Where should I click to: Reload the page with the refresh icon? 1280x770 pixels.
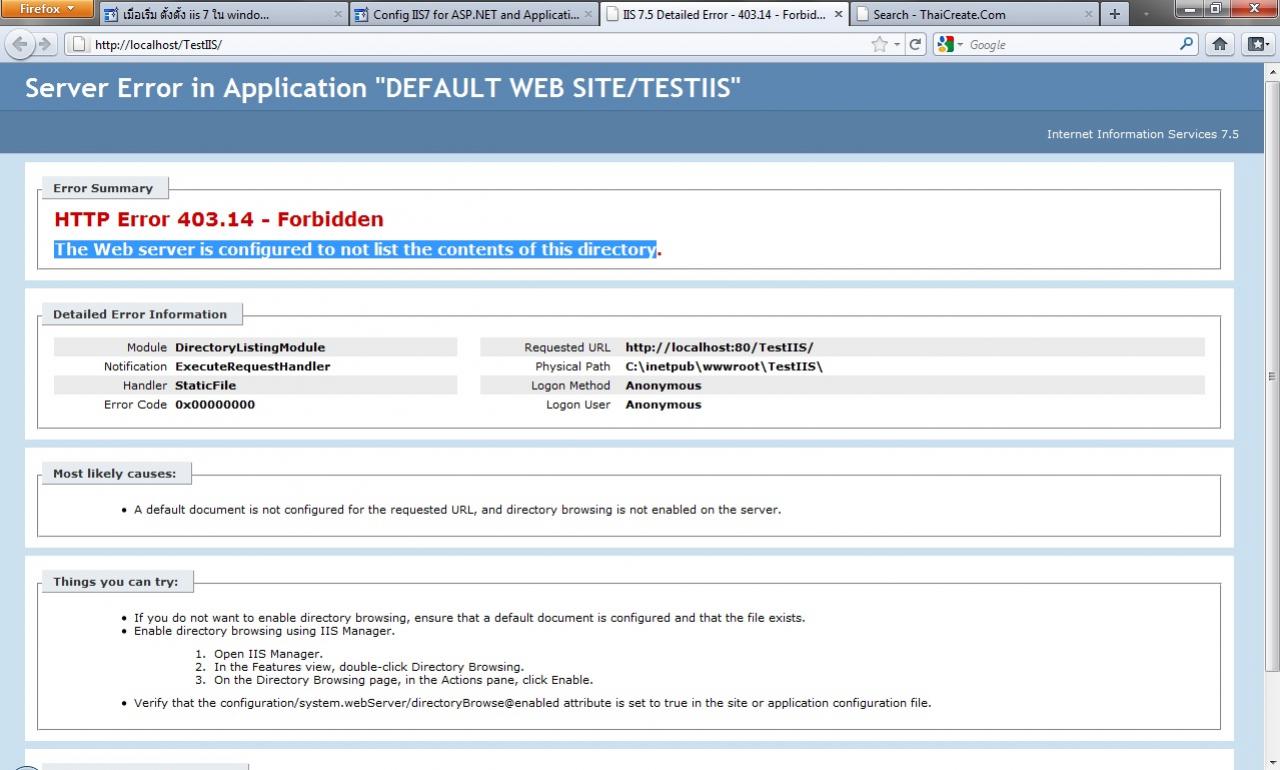click(915, 44)
